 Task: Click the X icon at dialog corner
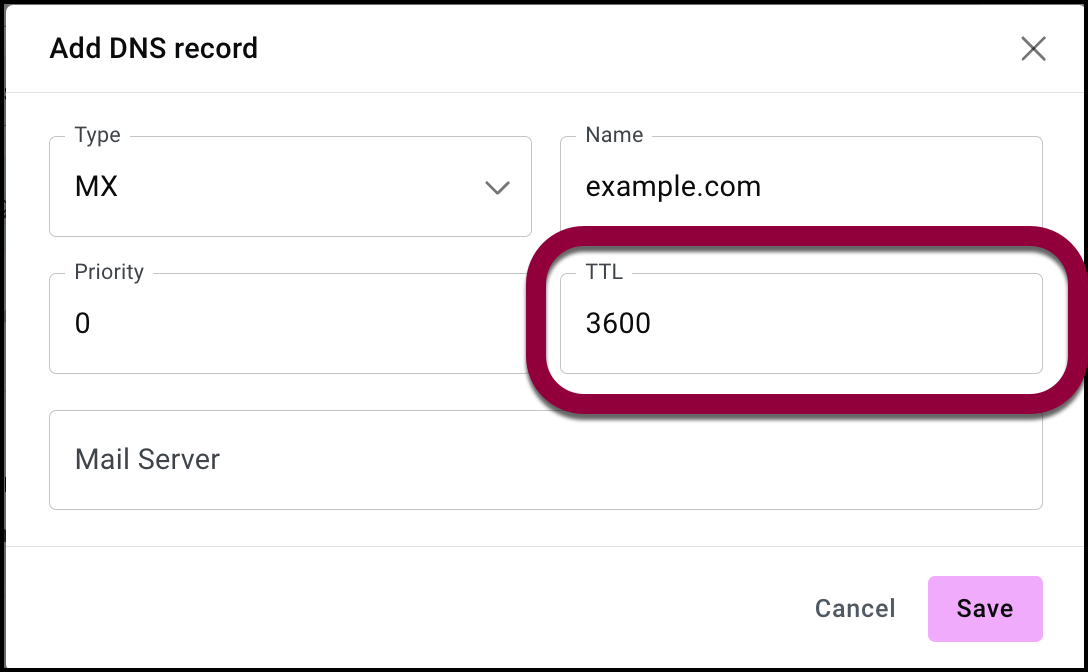[1033, 49]
